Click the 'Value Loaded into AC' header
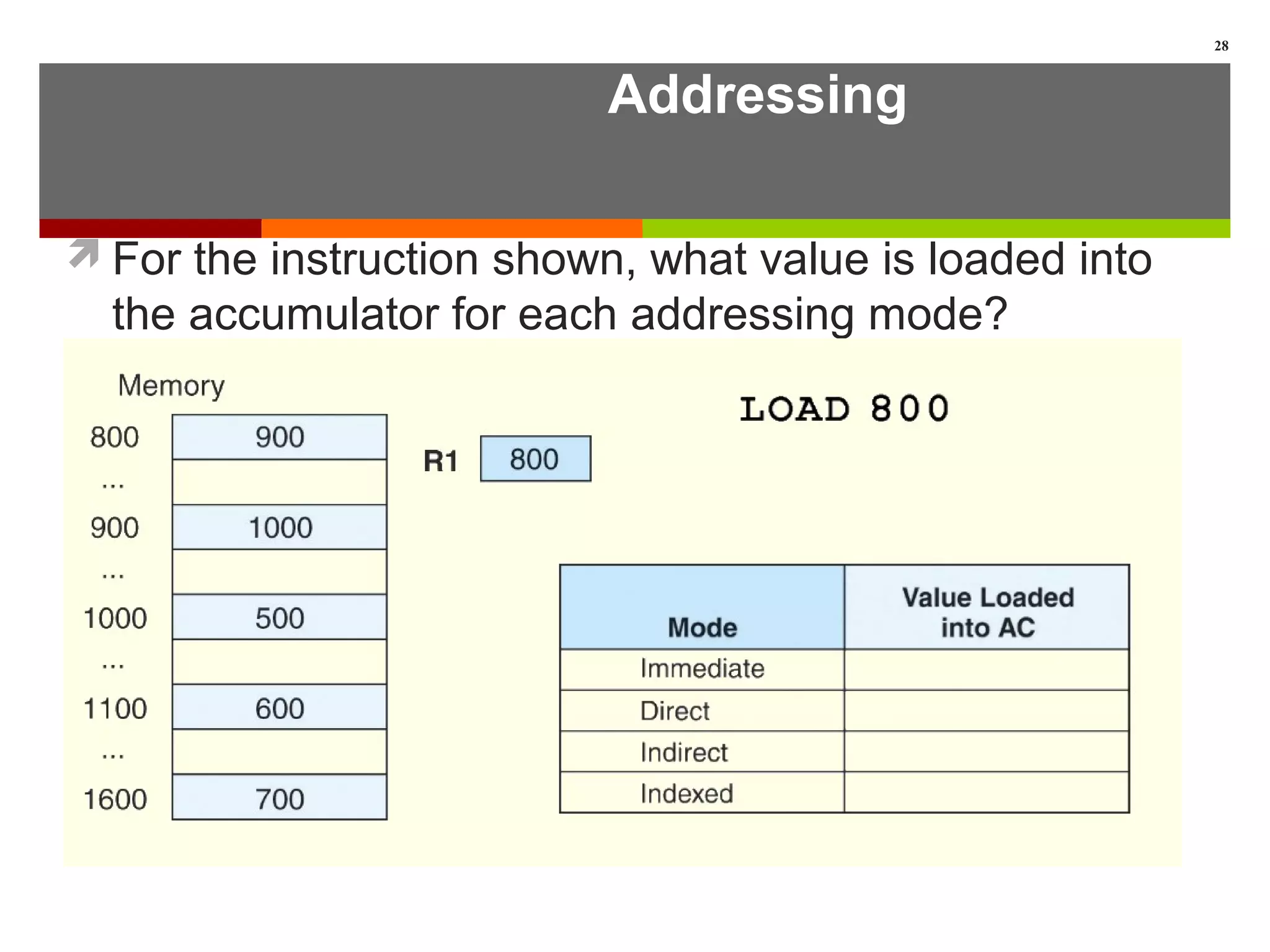Image resolution: width=1270 pixels, height=952 pixels. (987, 607)
